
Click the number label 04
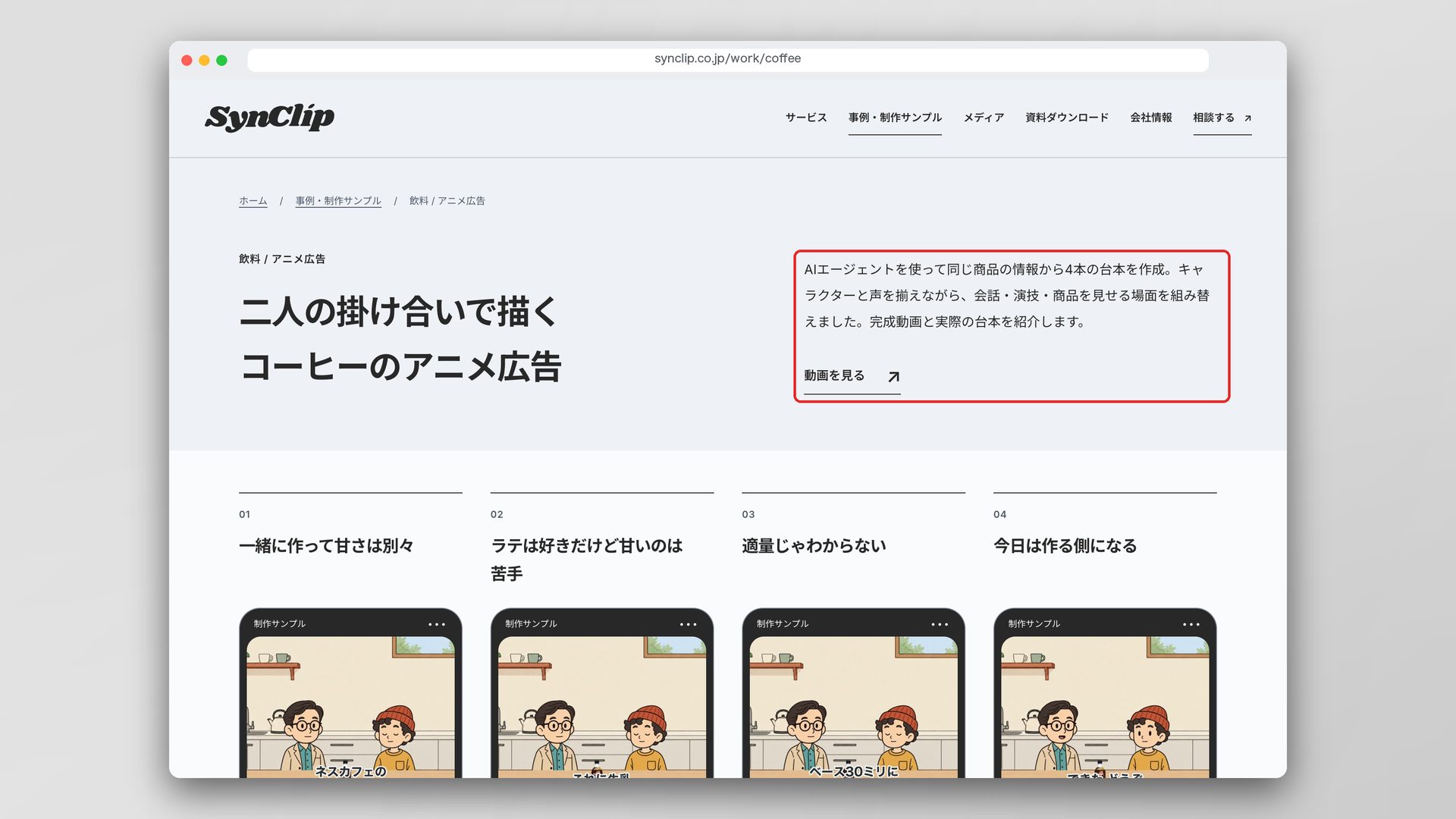click(1000, 515)
